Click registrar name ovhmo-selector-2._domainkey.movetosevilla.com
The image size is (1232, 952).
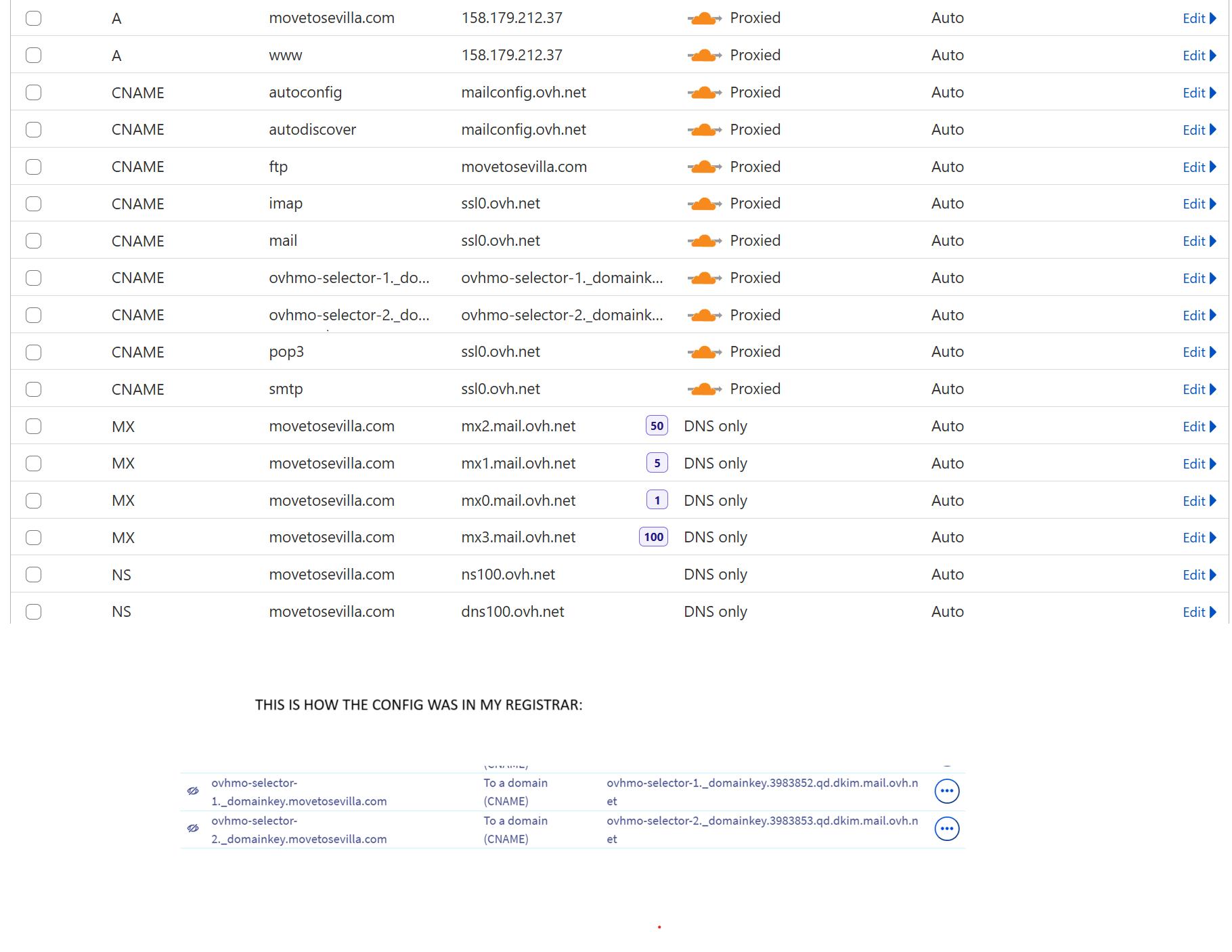(x=299, y=829)
